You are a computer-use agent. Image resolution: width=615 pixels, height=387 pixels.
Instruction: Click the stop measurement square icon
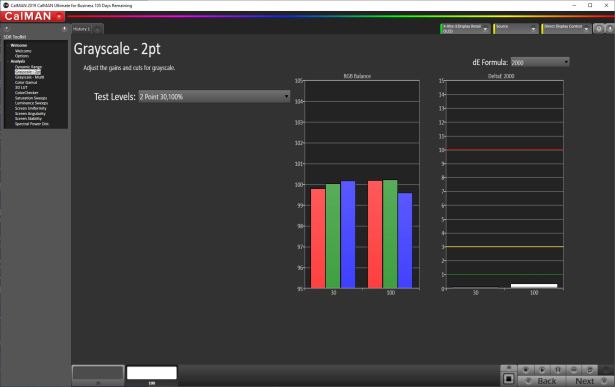tap(508, 379)
